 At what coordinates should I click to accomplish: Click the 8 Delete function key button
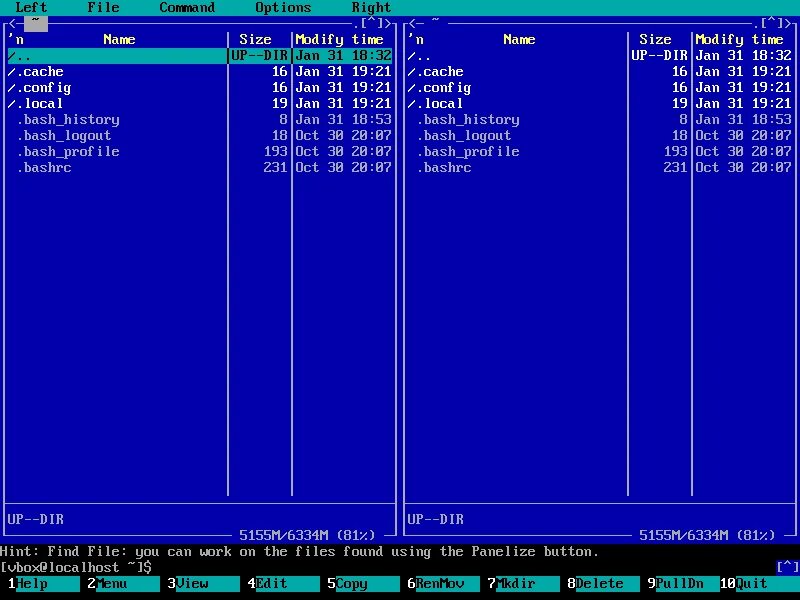click(x=604, y=583)
